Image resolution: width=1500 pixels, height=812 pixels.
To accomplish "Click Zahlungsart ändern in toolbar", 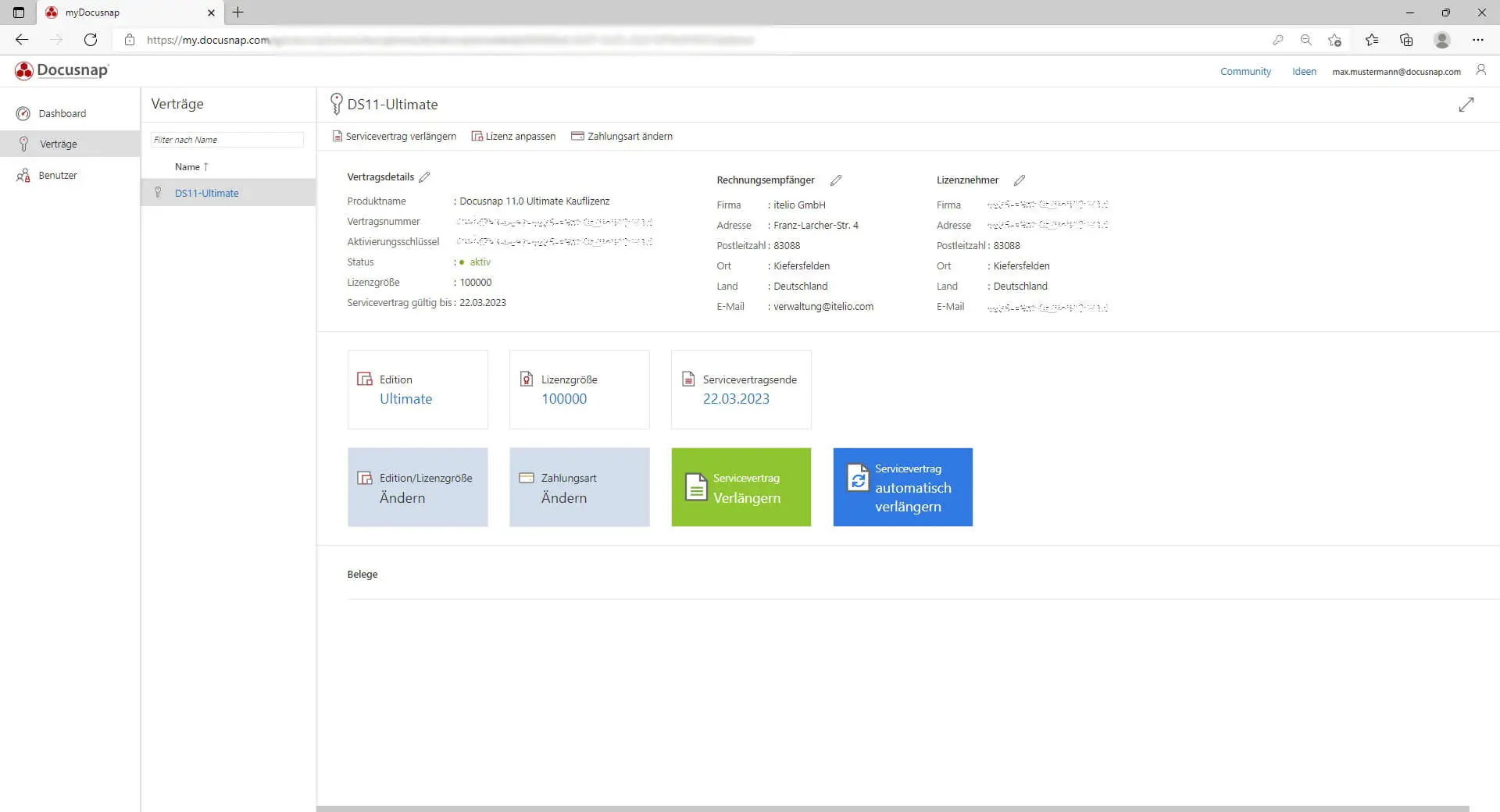I will coord(622,136).
